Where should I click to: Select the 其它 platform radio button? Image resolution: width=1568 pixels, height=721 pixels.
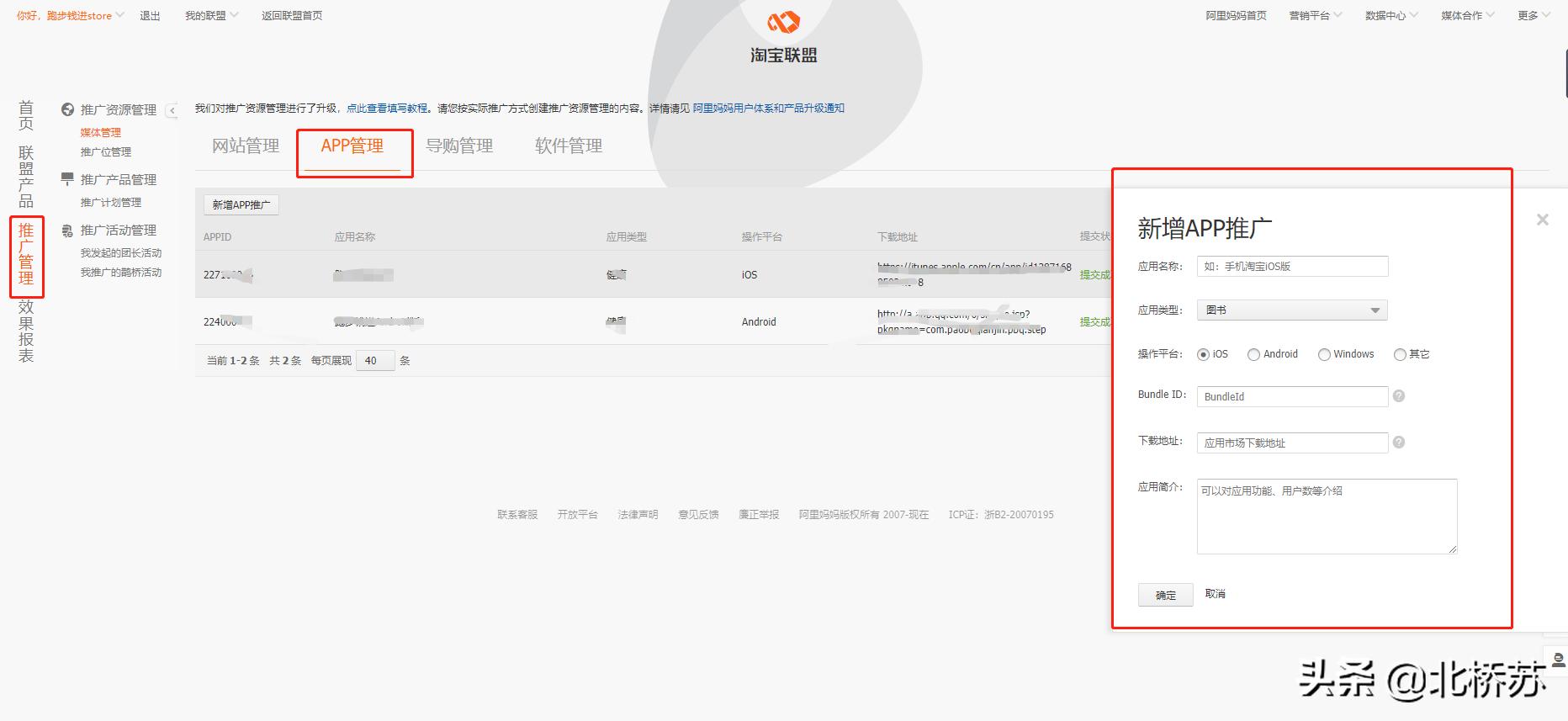click(1400, 354)
